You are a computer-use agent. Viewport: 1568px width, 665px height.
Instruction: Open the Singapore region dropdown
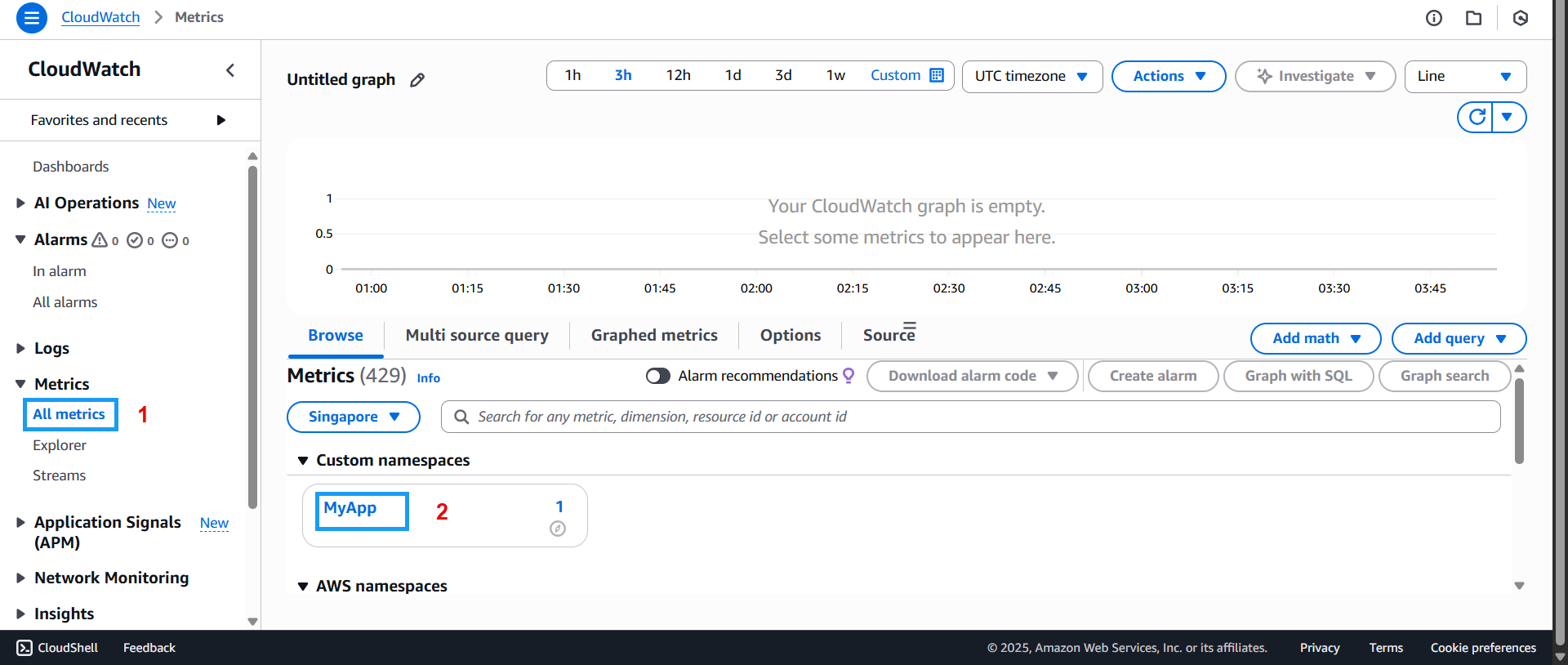tap(353, 417)
